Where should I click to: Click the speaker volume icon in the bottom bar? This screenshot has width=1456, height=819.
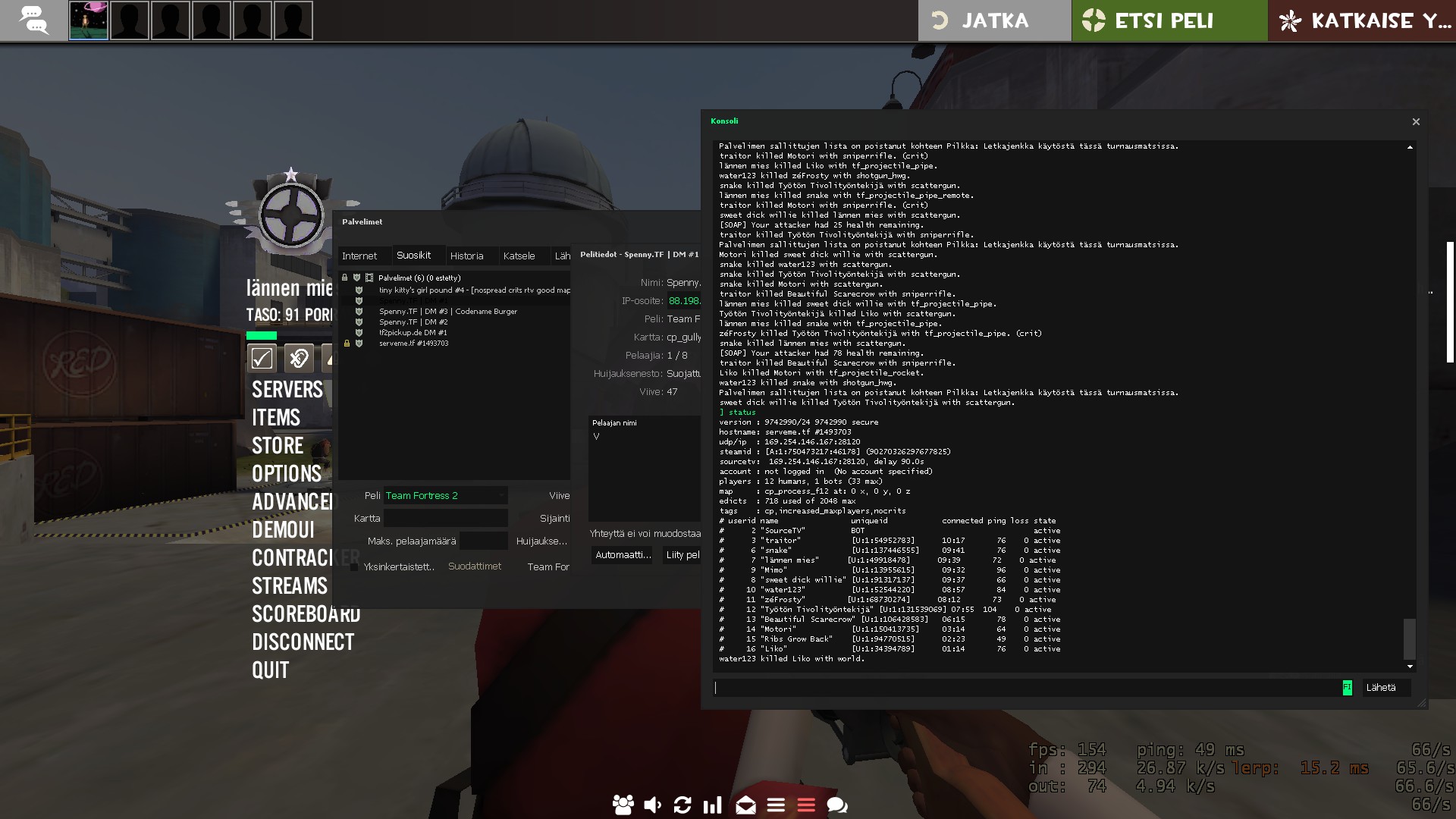652,805
